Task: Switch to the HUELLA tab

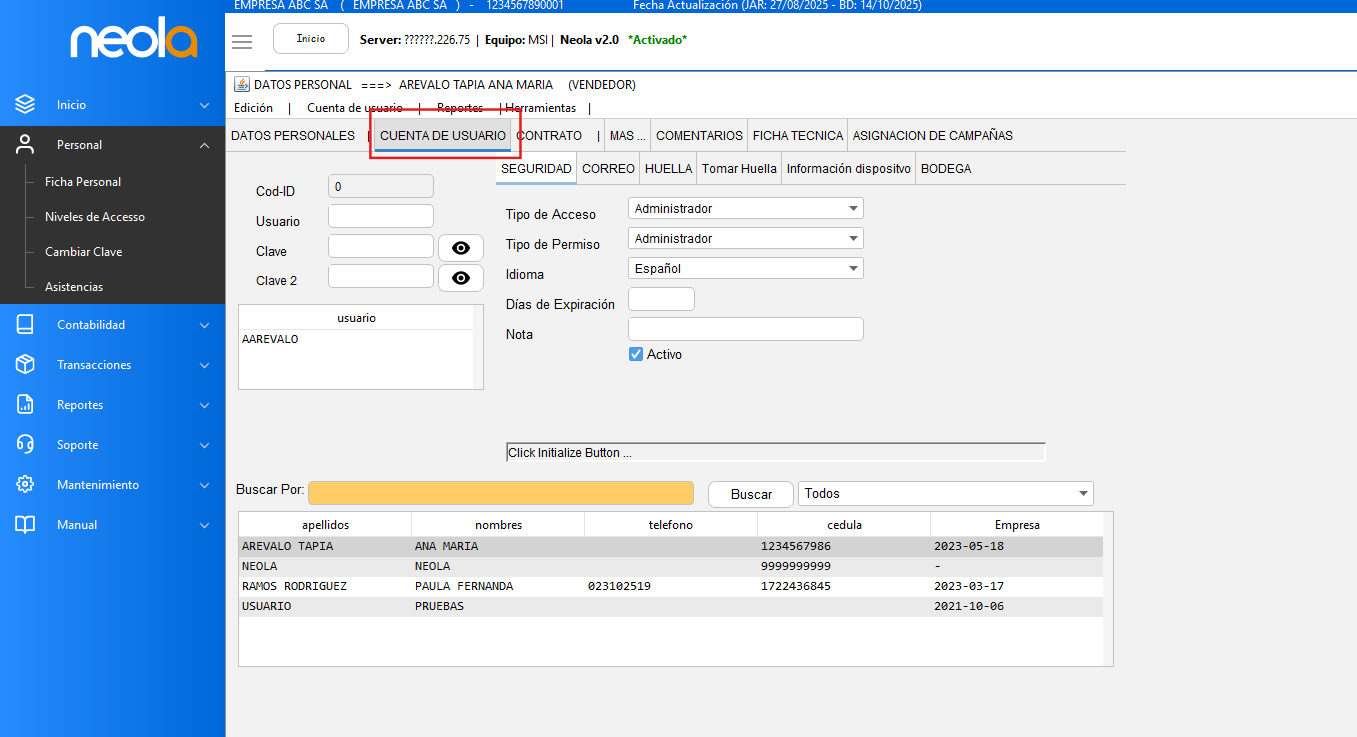Action: click(x=668, y=169)
